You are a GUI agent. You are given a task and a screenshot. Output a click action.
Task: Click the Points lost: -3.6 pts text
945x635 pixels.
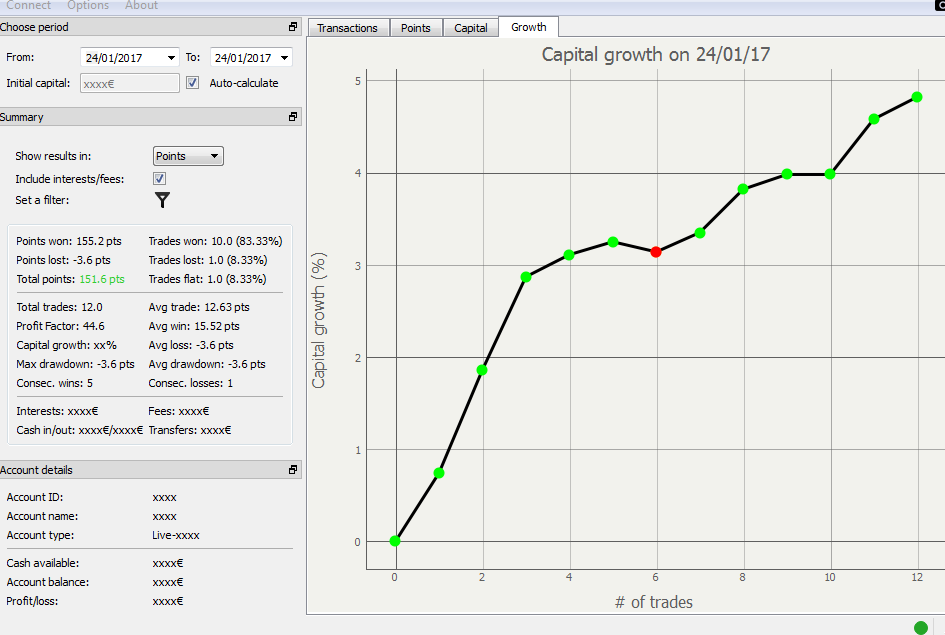(x=63, y=260)
